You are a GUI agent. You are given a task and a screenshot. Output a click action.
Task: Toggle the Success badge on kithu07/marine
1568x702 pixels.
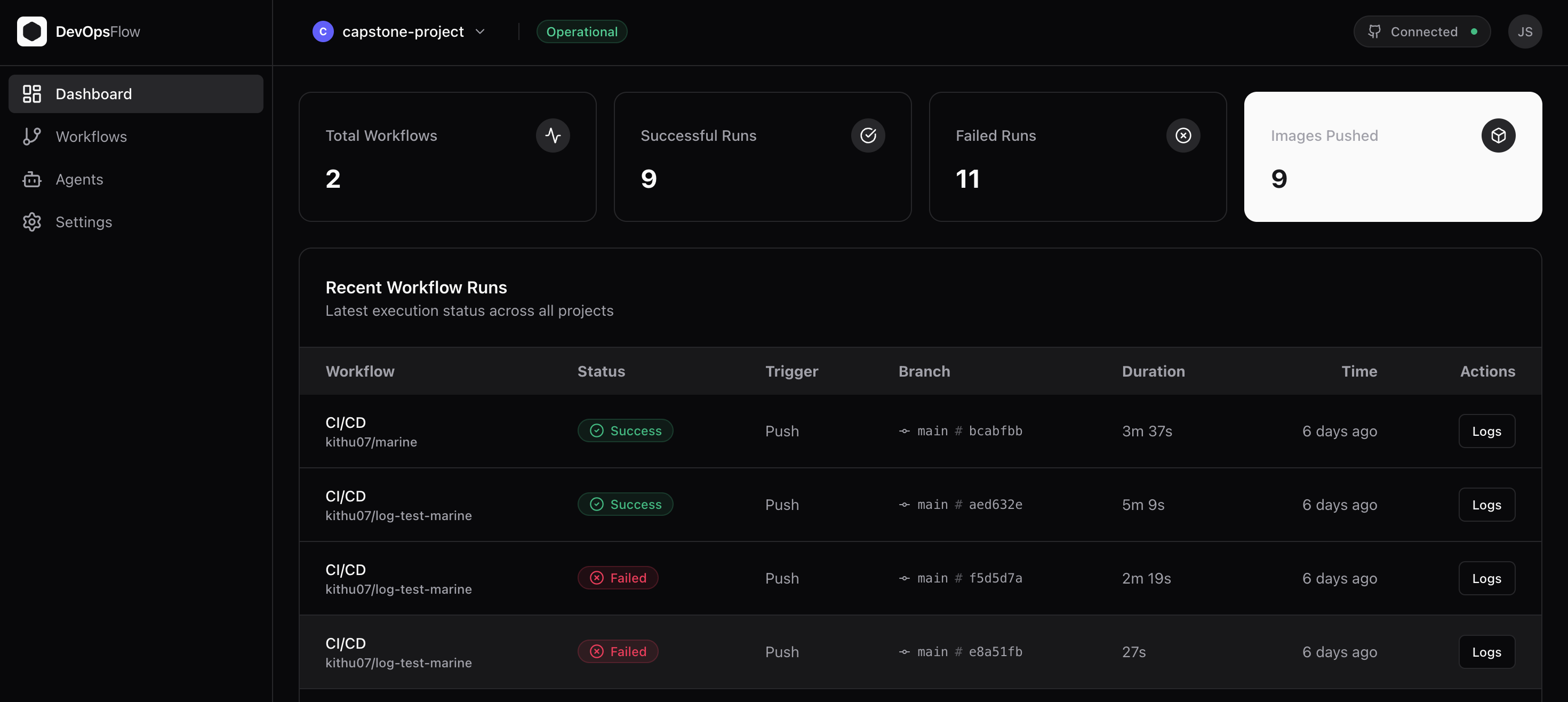tap(625, 430)
